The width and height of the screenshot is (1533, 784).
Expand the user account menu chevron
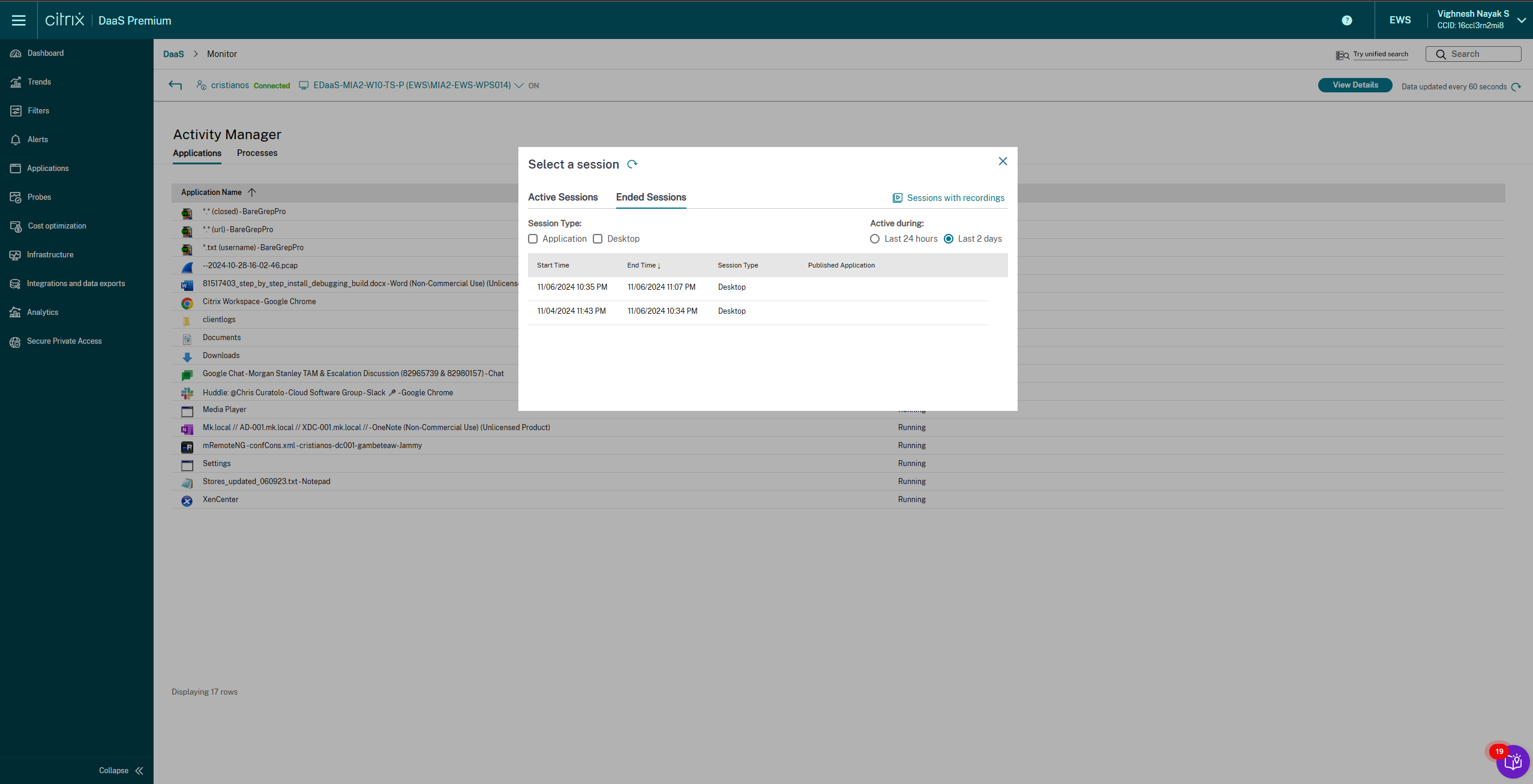point(1521,20)
